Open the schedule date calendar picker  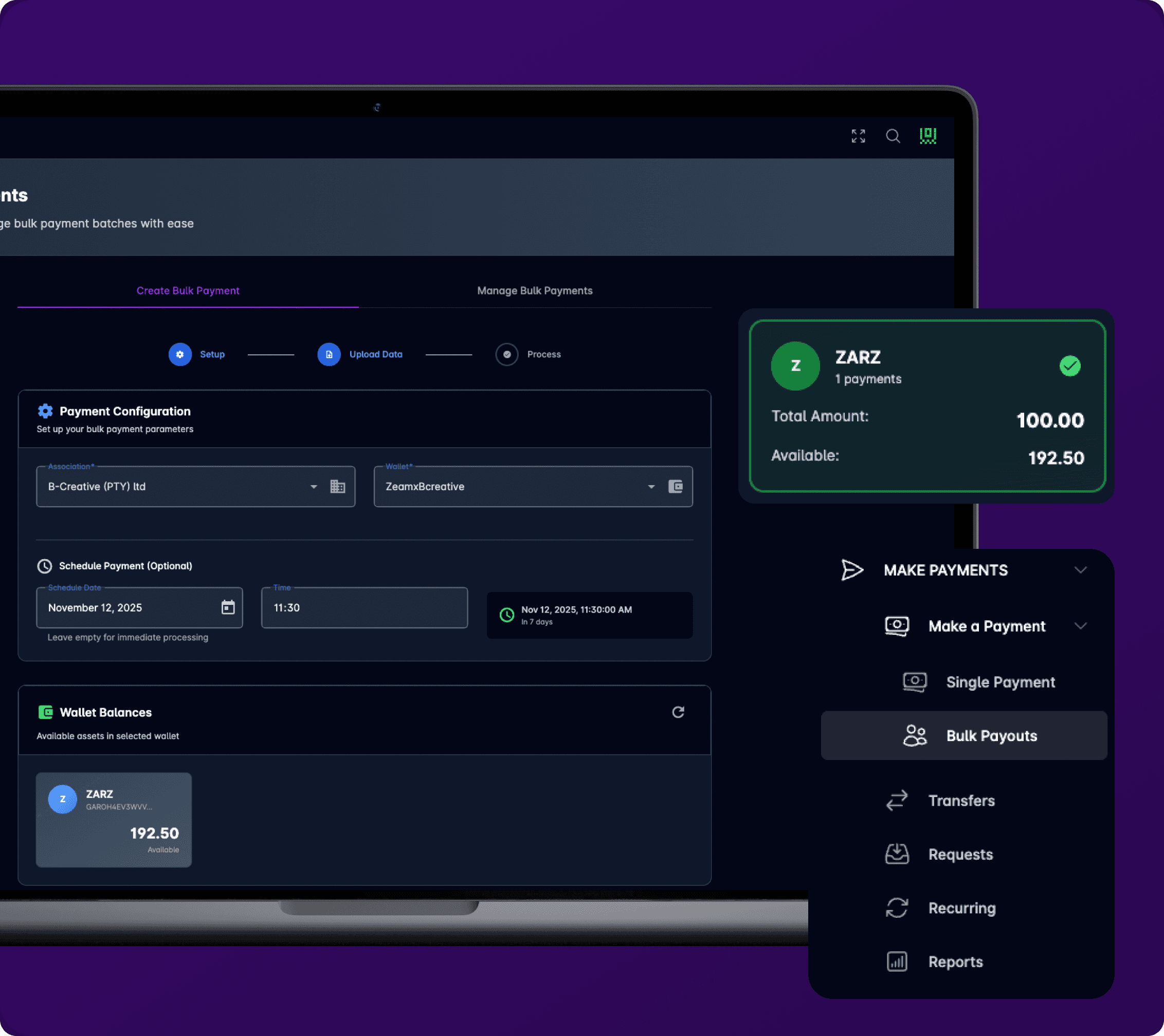228,607
